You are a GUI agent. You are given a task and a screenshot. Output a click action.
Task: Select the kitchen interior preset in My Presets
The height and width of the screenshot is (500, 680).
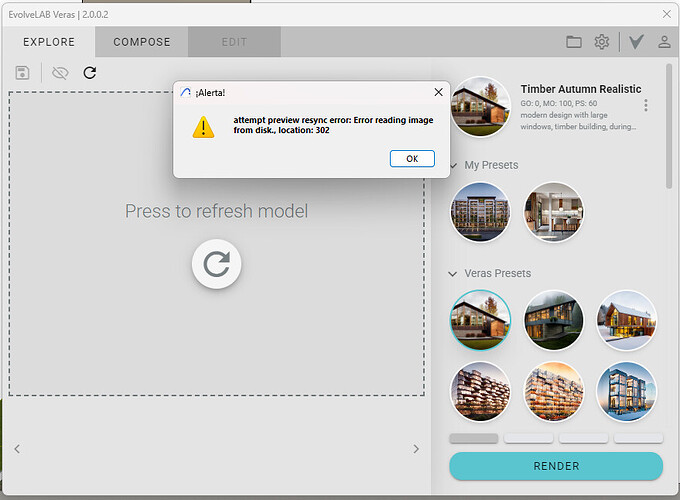click(x=553, y=212)
